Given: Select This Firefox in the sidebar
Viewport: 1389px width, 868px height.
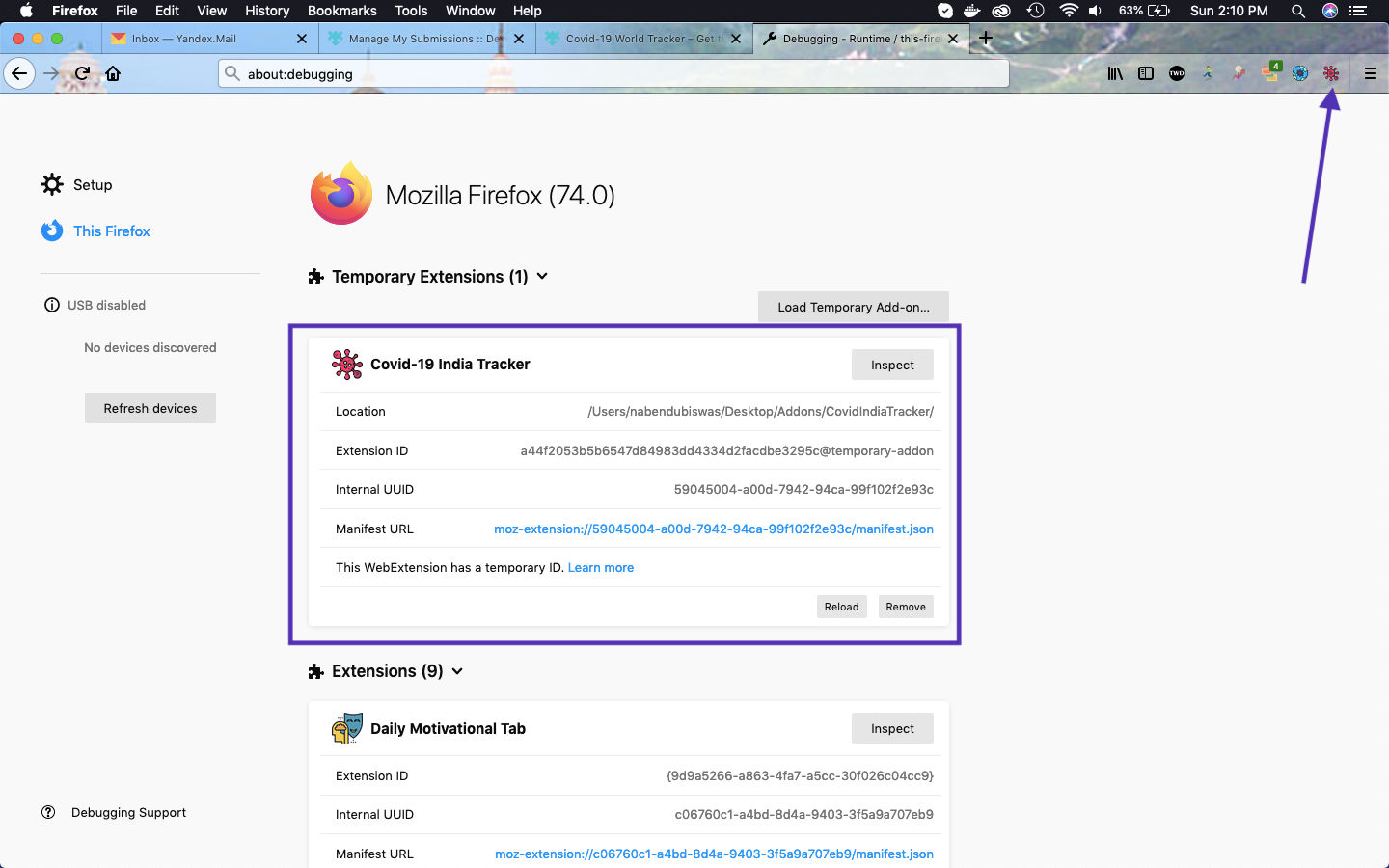Looking at the screenshot, I should 112,231.
